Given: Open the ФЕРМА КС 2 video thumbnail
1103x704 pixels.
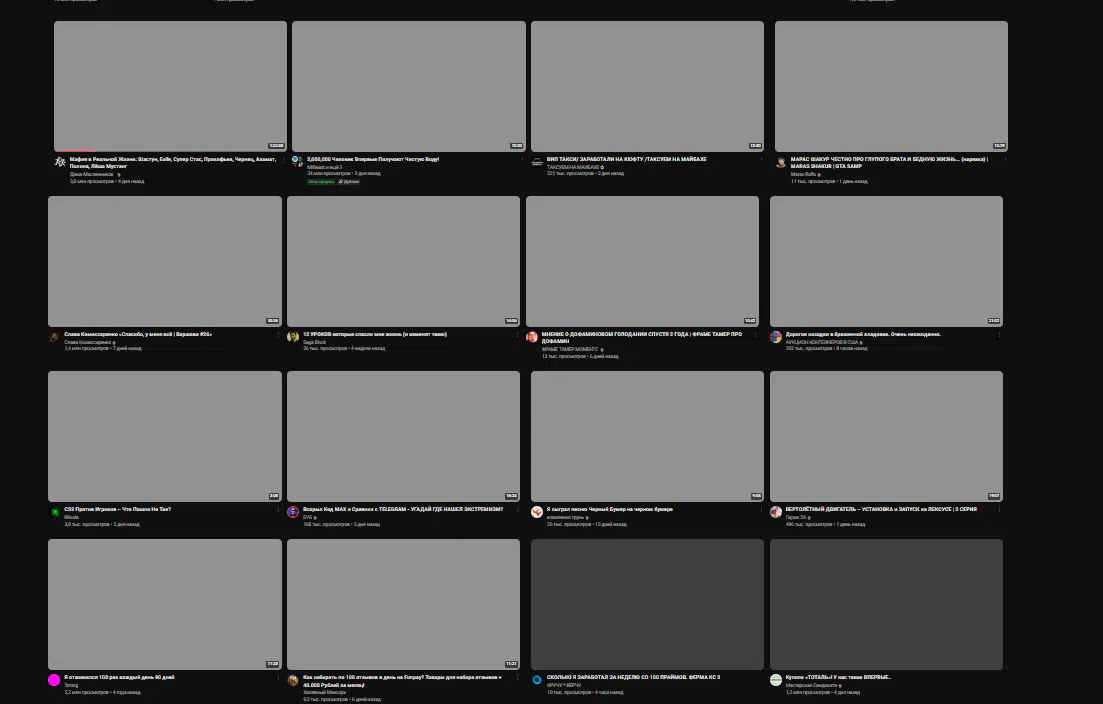Looking at the screenshot, I should pyautogui.click(x=647, y=604).
